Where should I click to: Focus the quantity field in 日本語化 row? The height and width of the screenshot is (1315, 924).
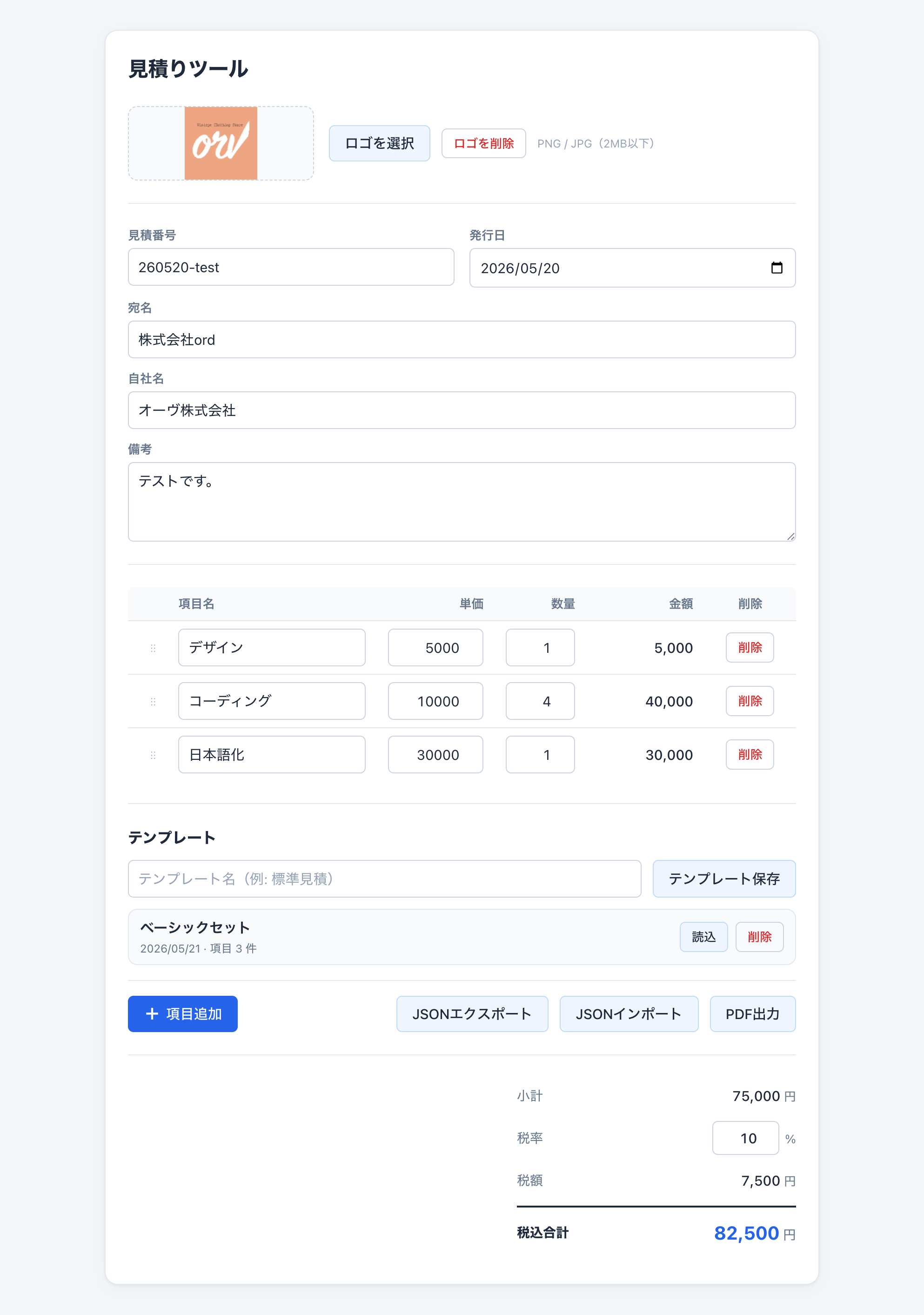pos(540,755)
